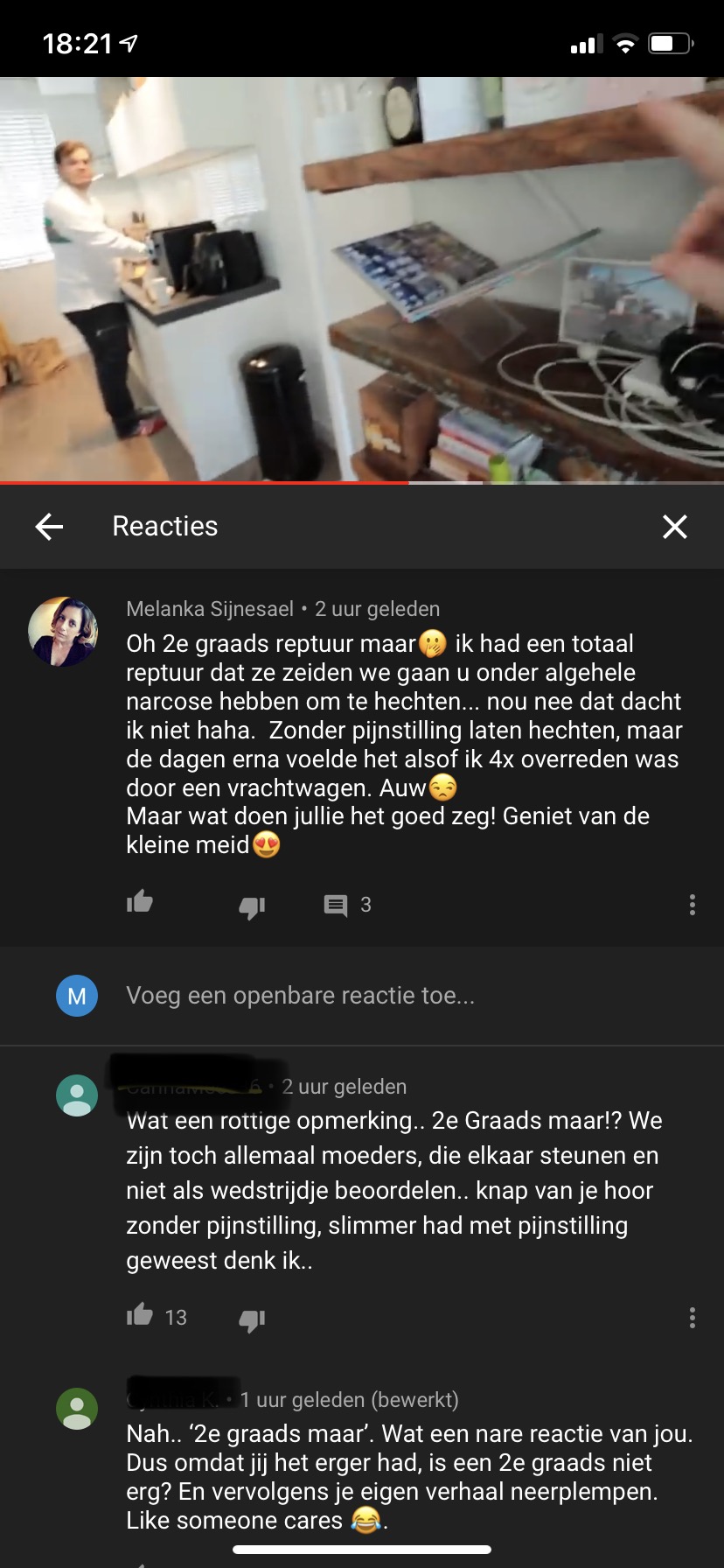724x1568 pixels.
Task: Open Melanka Sijnesael's channel name link
Action: pyautogui.click(x=210, y=609)
